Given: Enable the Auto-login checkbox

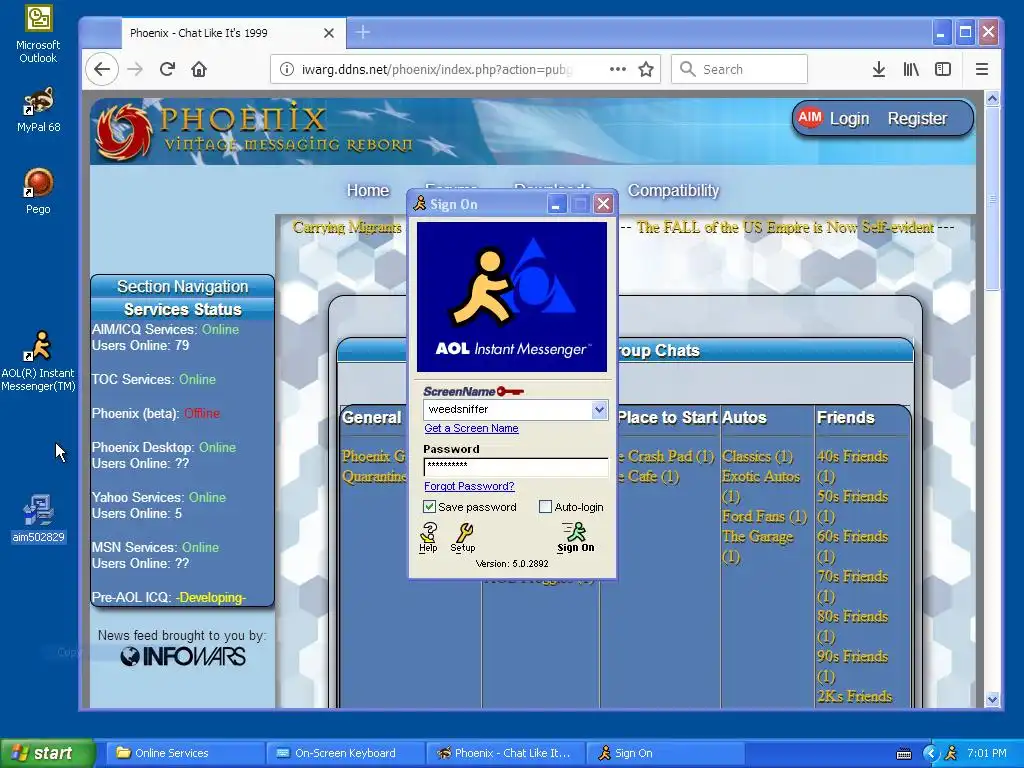Looking at the screenshot, I should coord(545,507).
